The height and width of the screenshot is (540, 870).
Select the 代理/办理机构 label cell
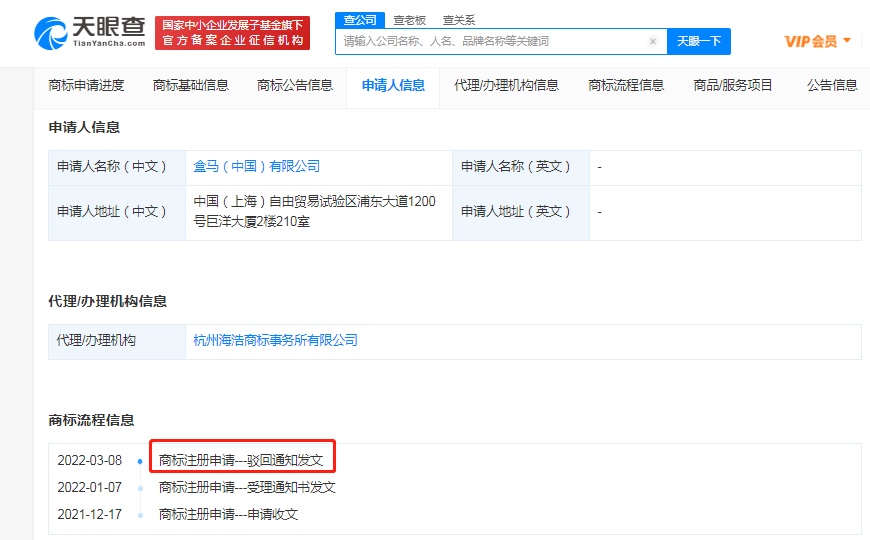(117, 342)
